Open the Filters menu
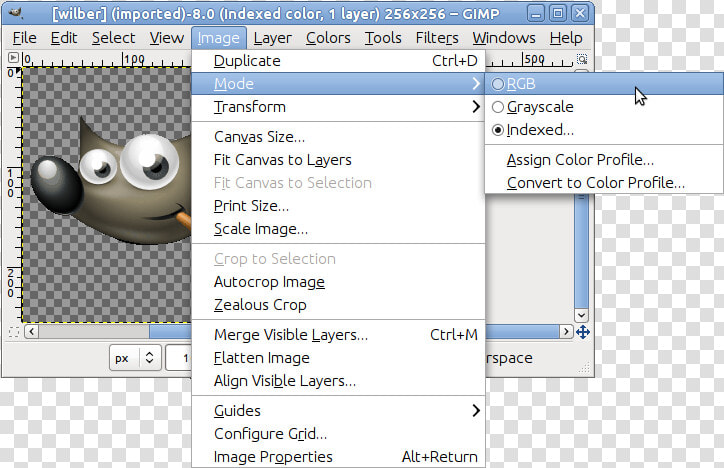 [437, 38]
